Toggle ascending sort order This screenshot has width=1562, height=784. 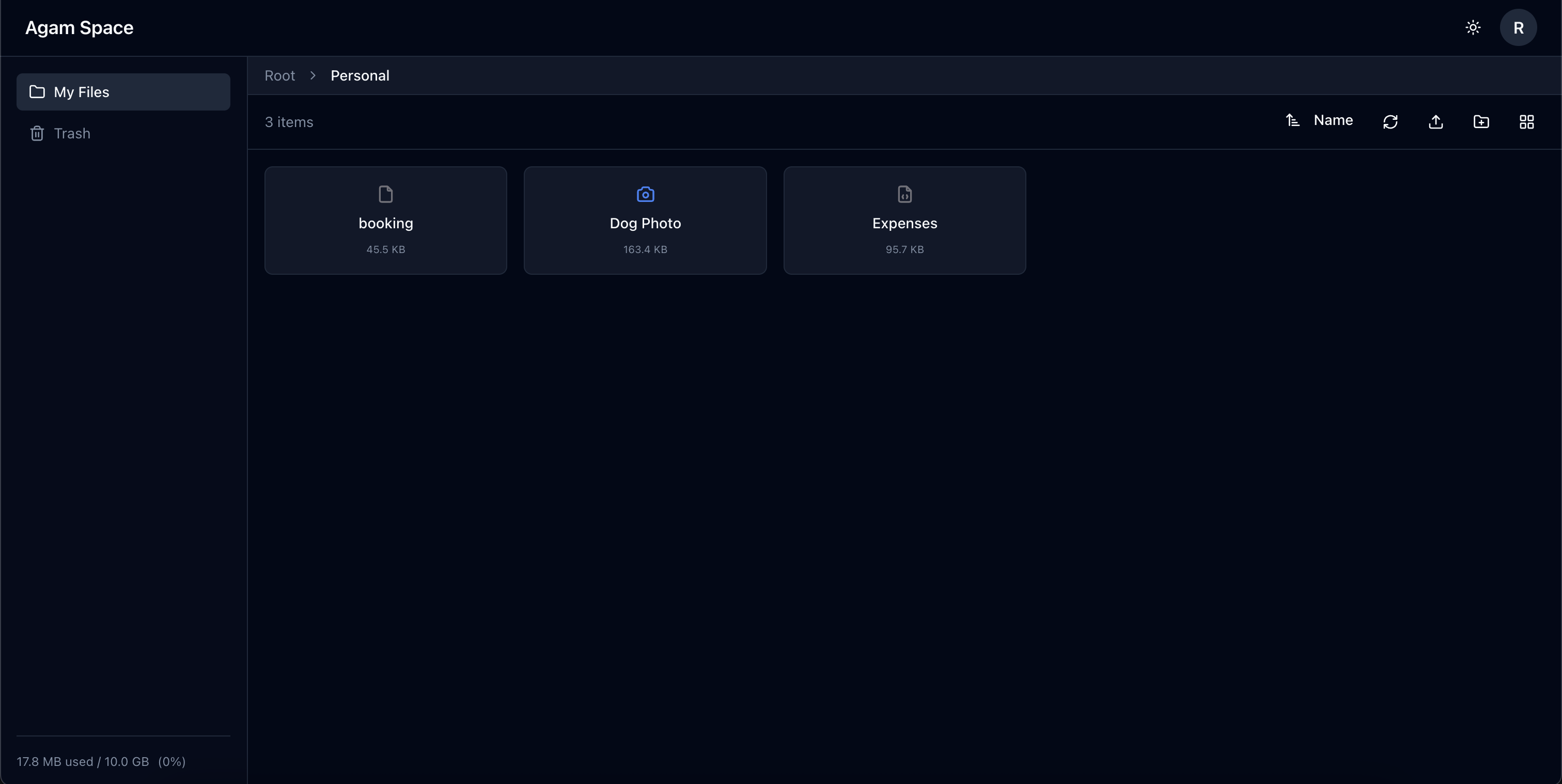tap(1293, 120)
